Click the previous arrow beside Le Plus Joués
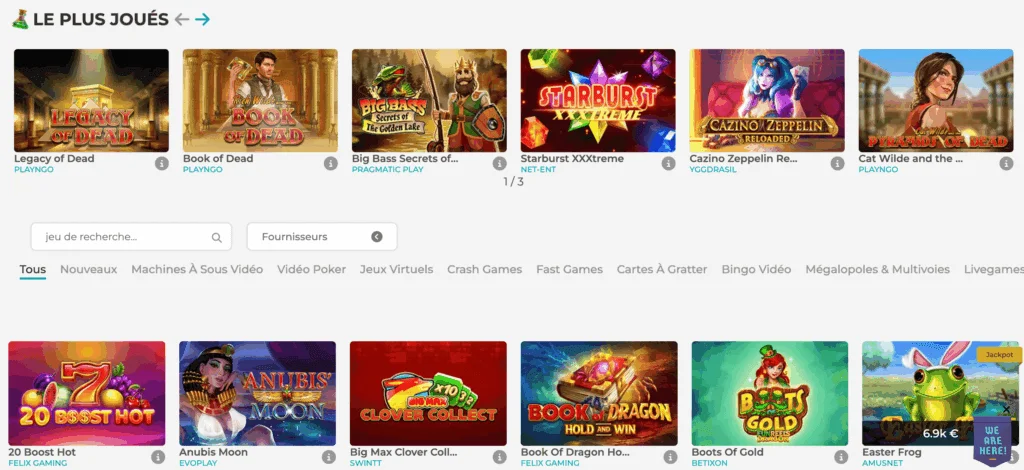 [x=181, y=19]
